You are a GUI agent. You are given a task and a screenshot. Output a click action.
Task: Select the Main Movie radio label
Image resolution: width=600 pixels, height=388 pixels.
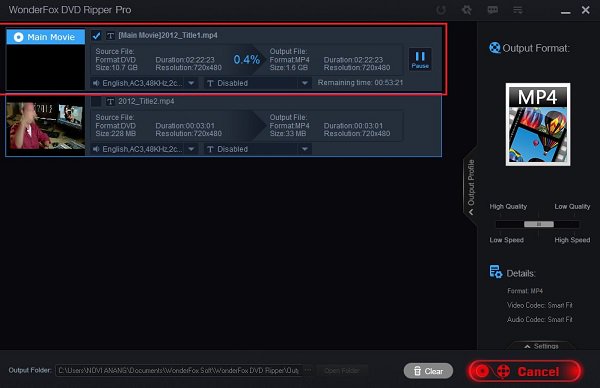coord(46,37)
